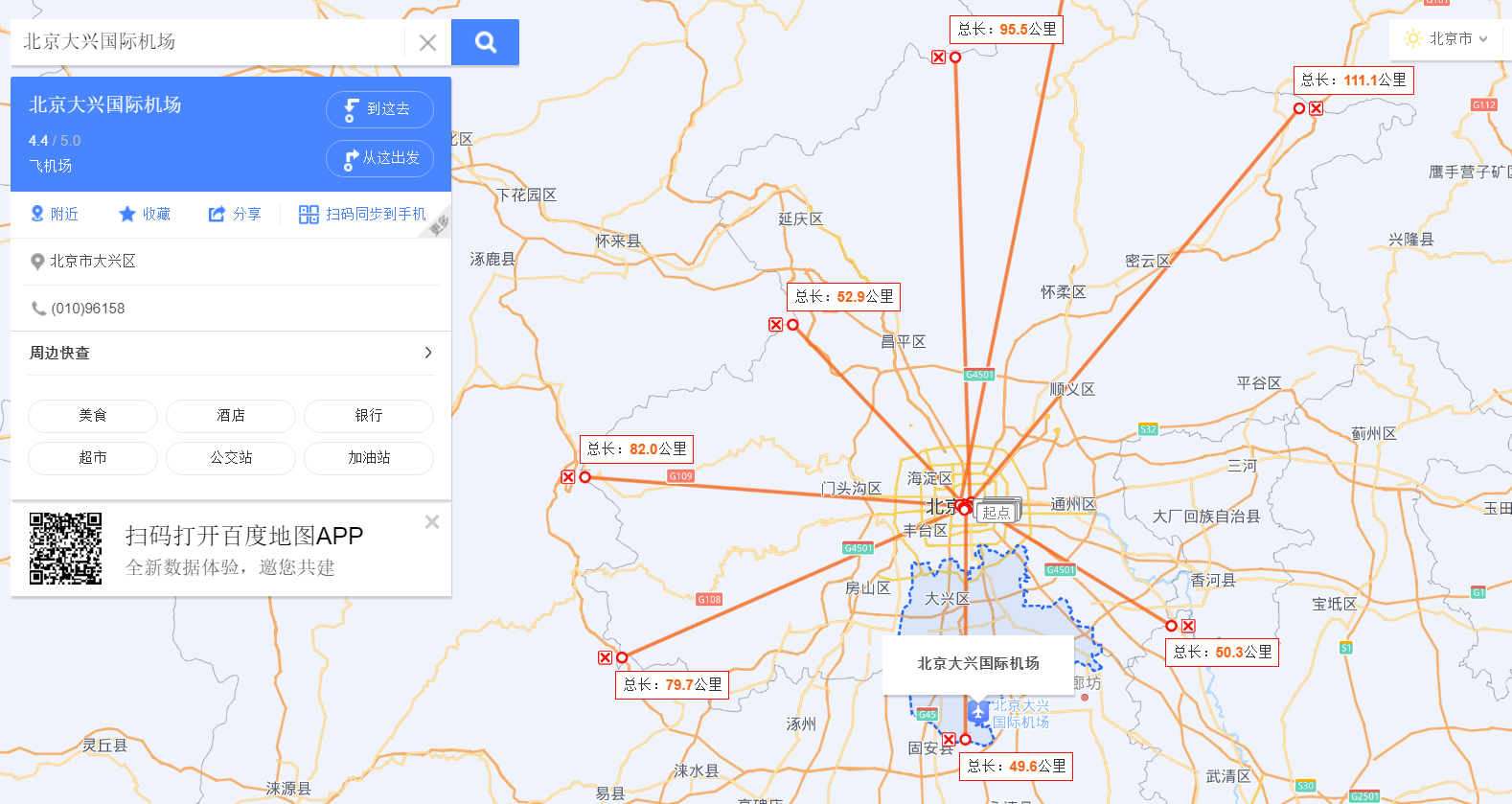Add place to favorites via 收藏 star
Screen dimensions: 1512x804
(x=144, y=214)
